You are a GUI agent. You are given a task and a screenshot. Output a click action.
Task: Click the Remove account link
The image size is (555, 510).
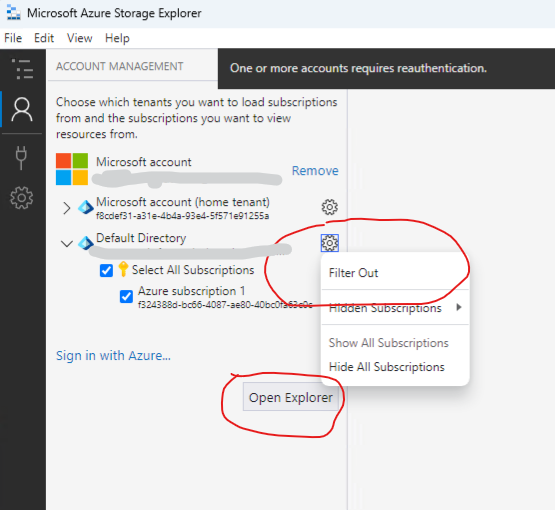point(315,171)
